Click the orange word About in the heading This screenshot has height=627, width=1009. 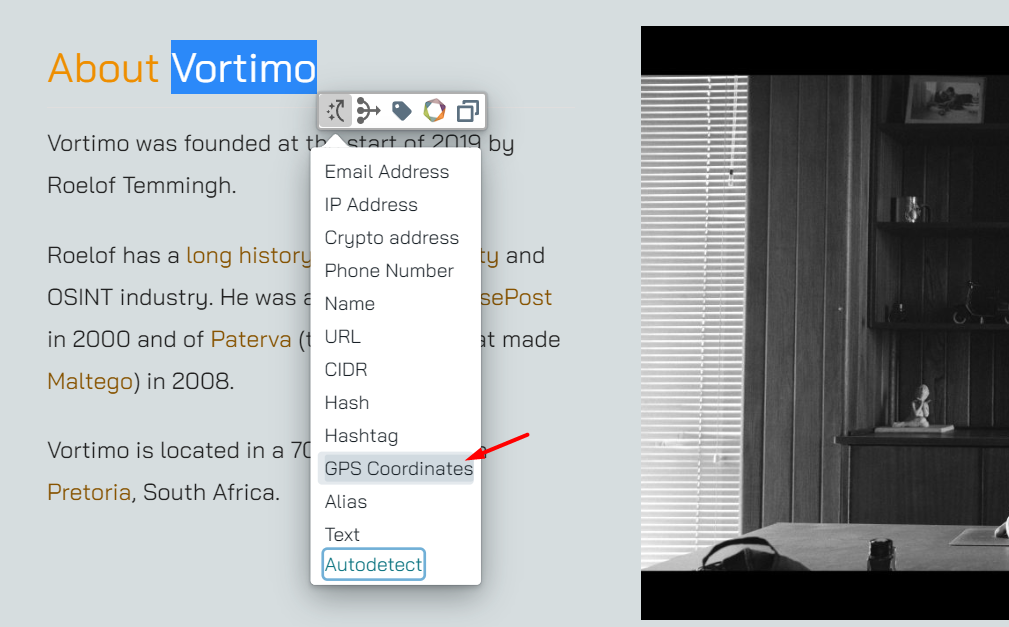click(x=103, y=68)
